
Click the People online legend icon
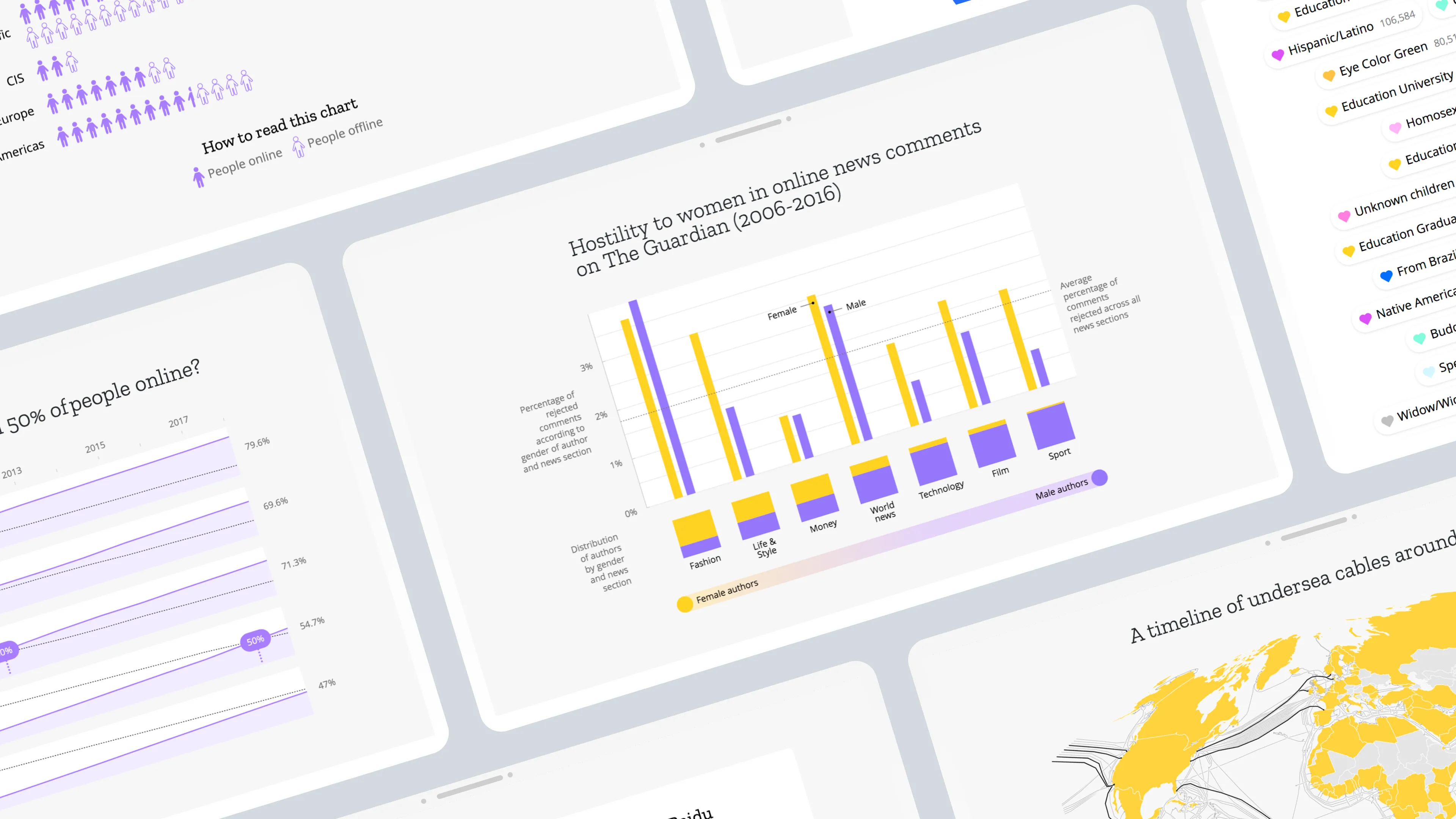(x=198, y=177)
